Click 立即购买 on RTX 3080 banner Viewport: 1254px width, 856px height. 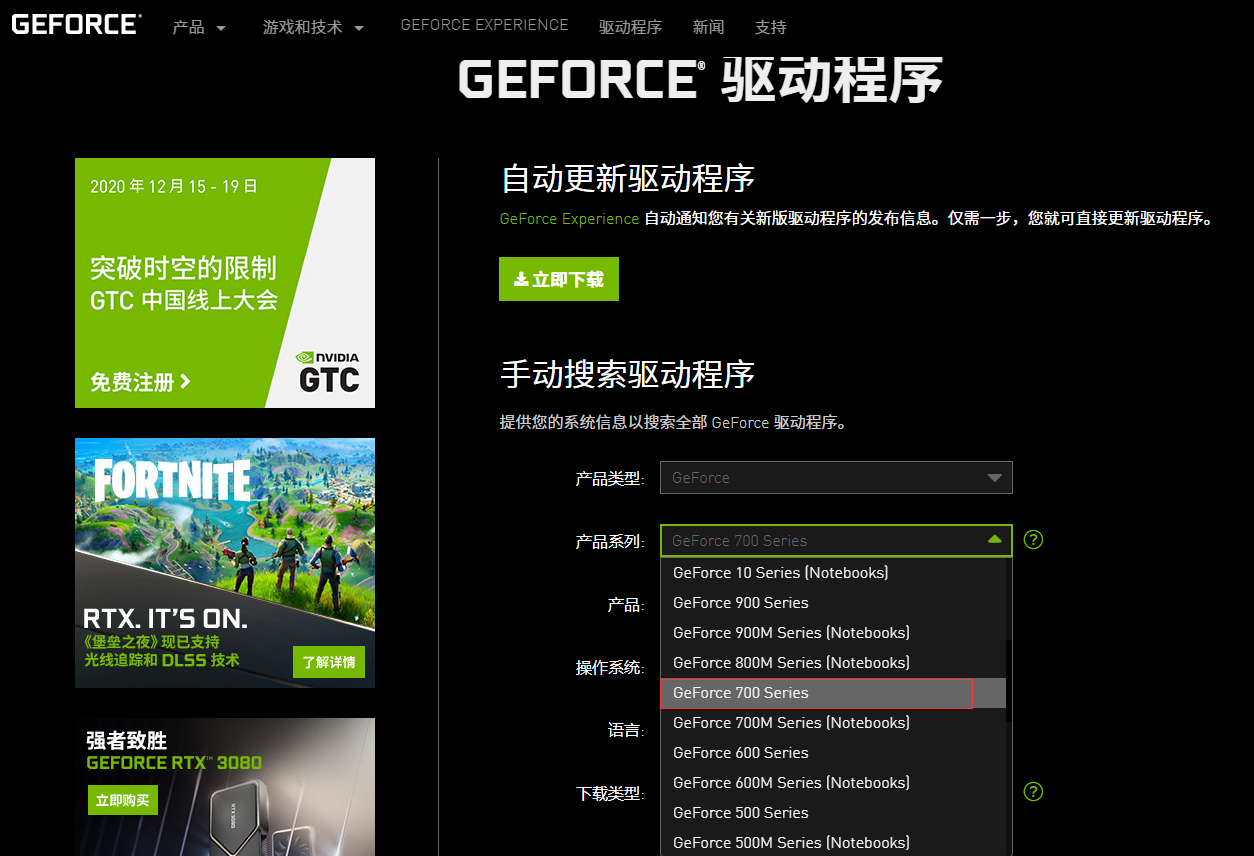click(122, 800)
